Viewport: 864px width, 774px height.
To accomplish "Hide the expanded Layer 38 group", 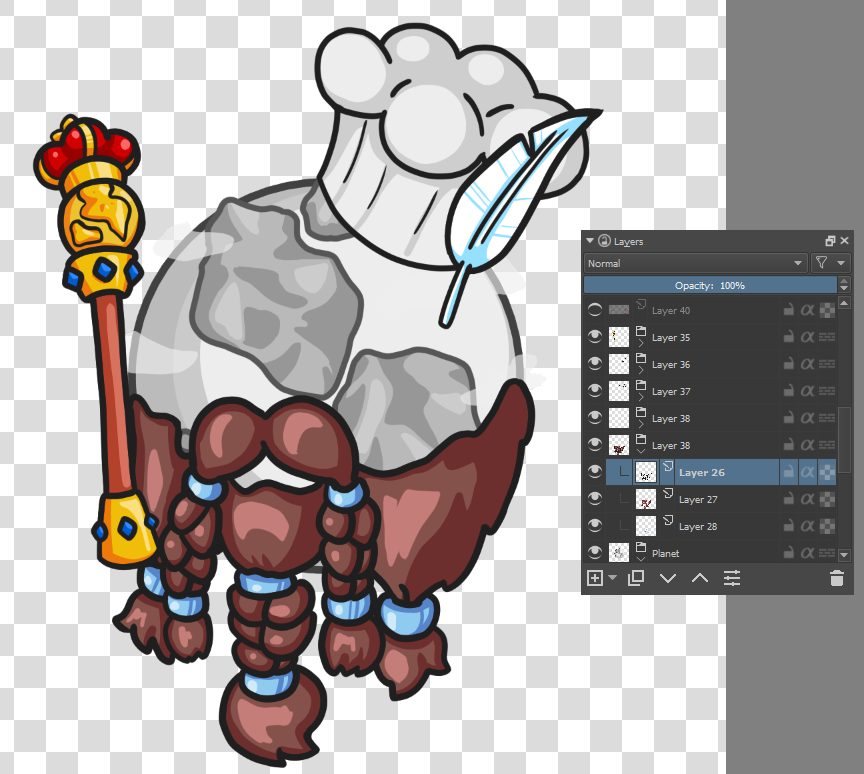I will [595, 445].
